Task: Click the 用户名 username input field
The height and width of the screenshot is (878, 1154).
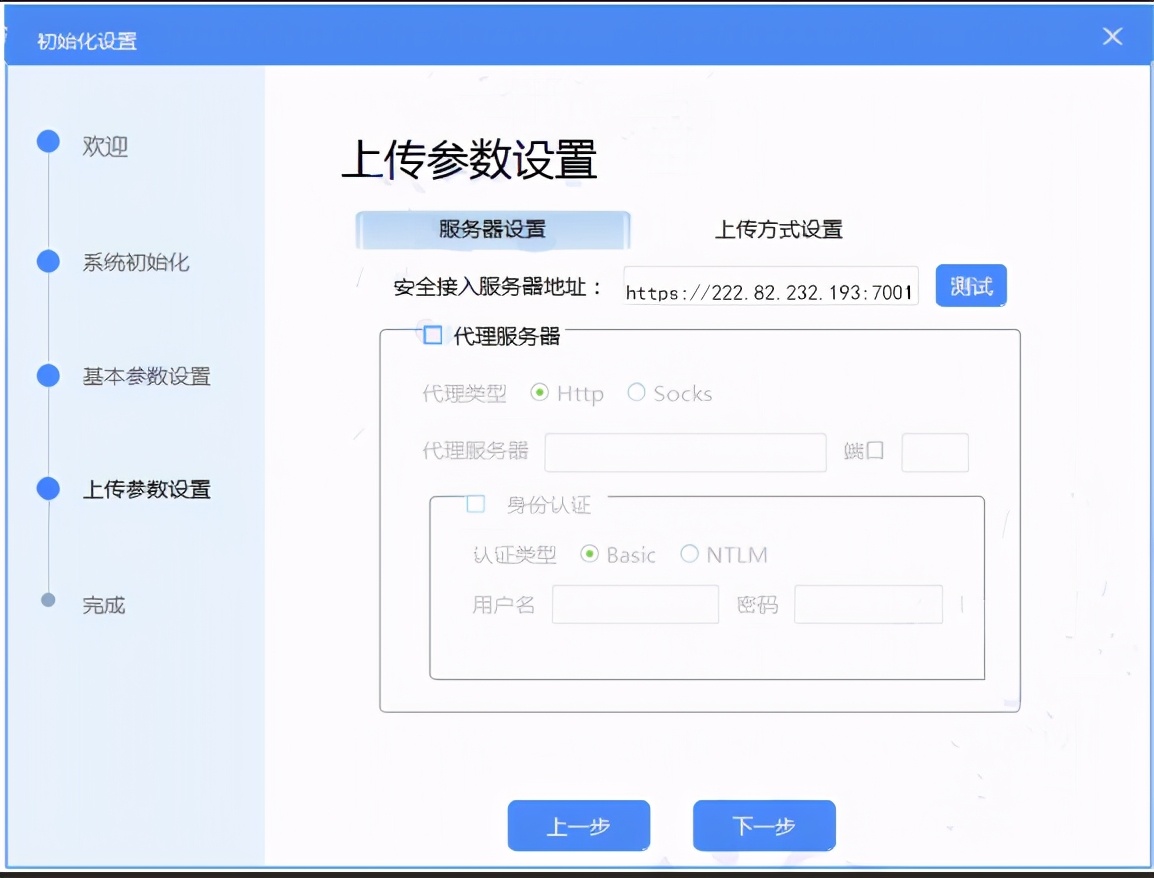Action: pyautogui.click(x=634, y=603)
